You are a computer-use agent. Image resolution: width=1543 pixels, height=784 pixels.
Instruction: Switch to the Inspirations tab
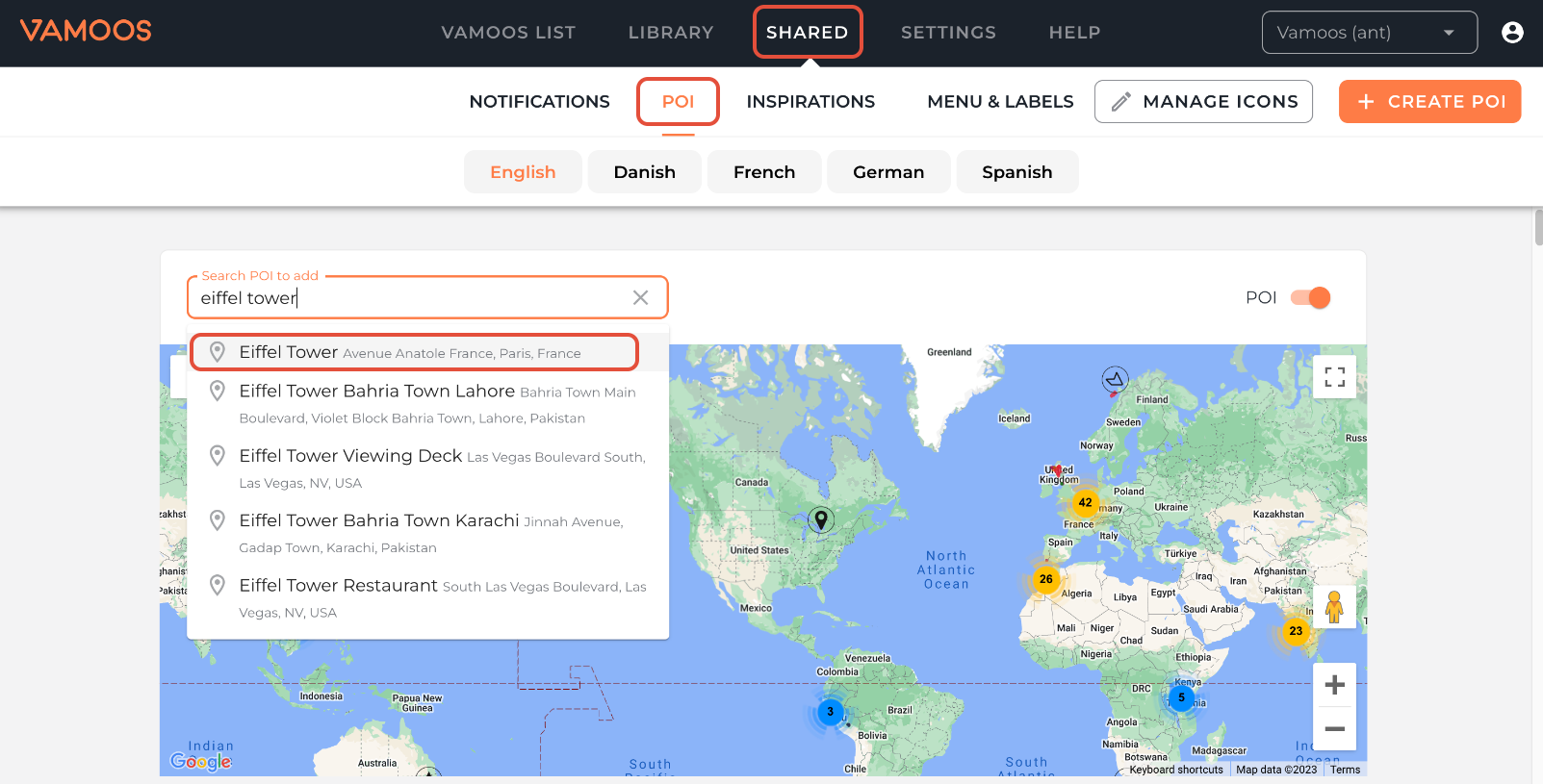[810, 102]
